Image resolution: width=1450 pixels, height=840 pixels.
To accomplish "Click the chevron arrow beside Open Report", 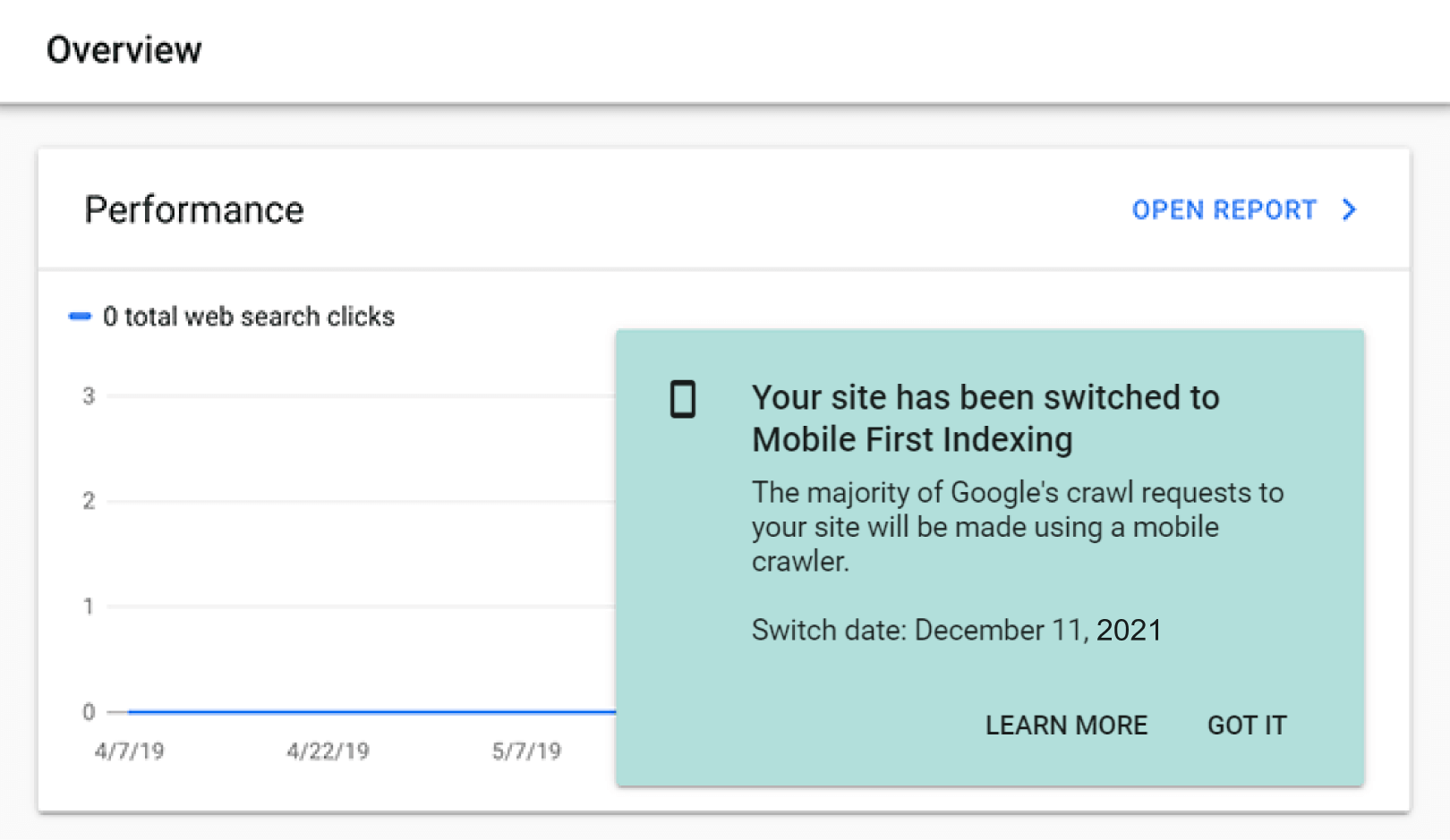I will tap(1350, 209).
